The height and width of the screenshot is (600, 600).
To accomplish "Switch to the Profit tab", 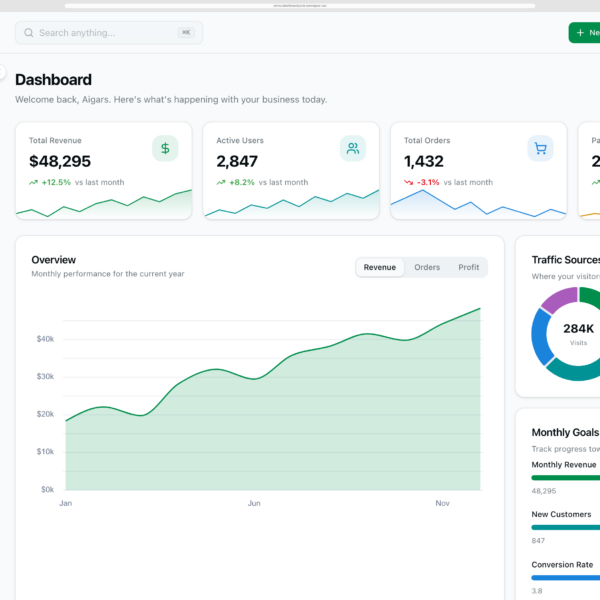I will tap(468, 267).
